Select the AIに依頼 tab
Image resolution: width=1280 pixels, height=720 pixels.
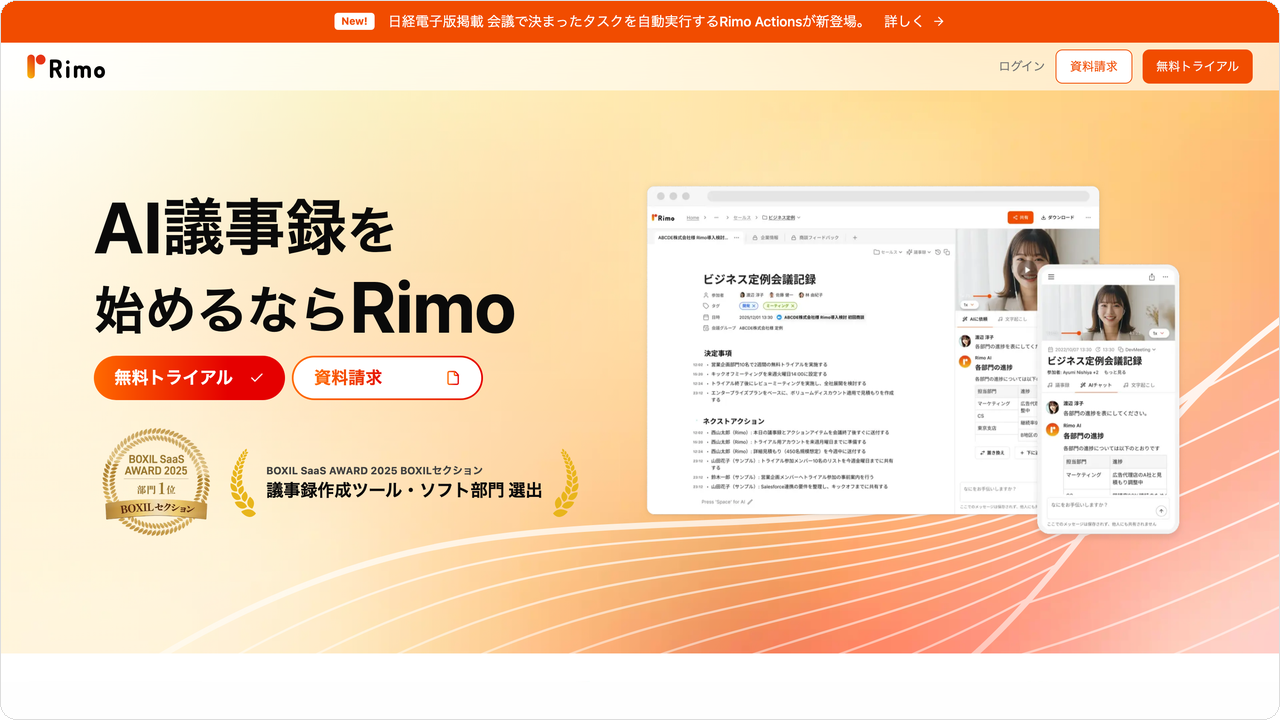(x=975, y=319)
